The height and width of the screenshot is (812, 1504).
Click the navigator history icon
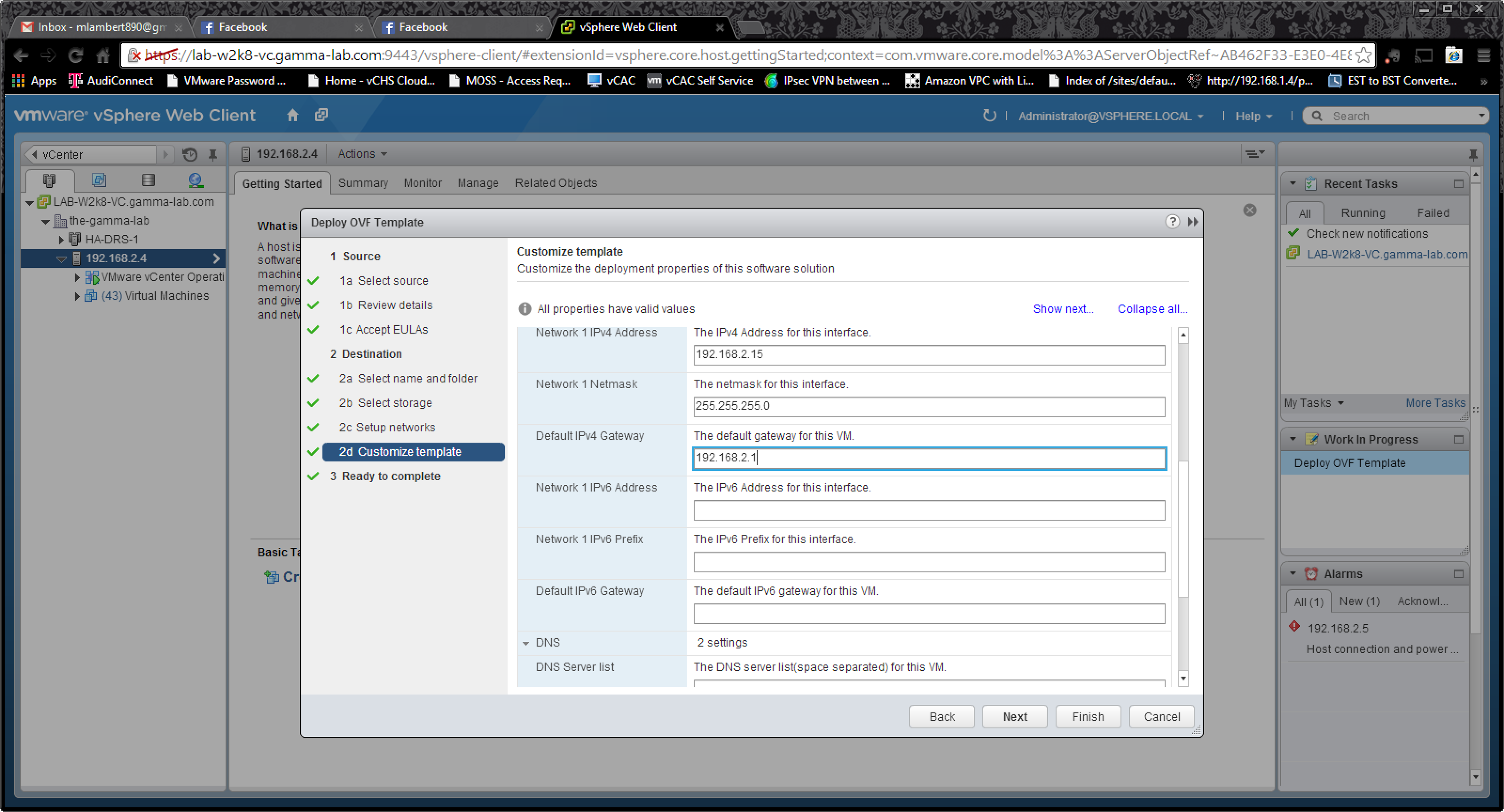point(190,155)
